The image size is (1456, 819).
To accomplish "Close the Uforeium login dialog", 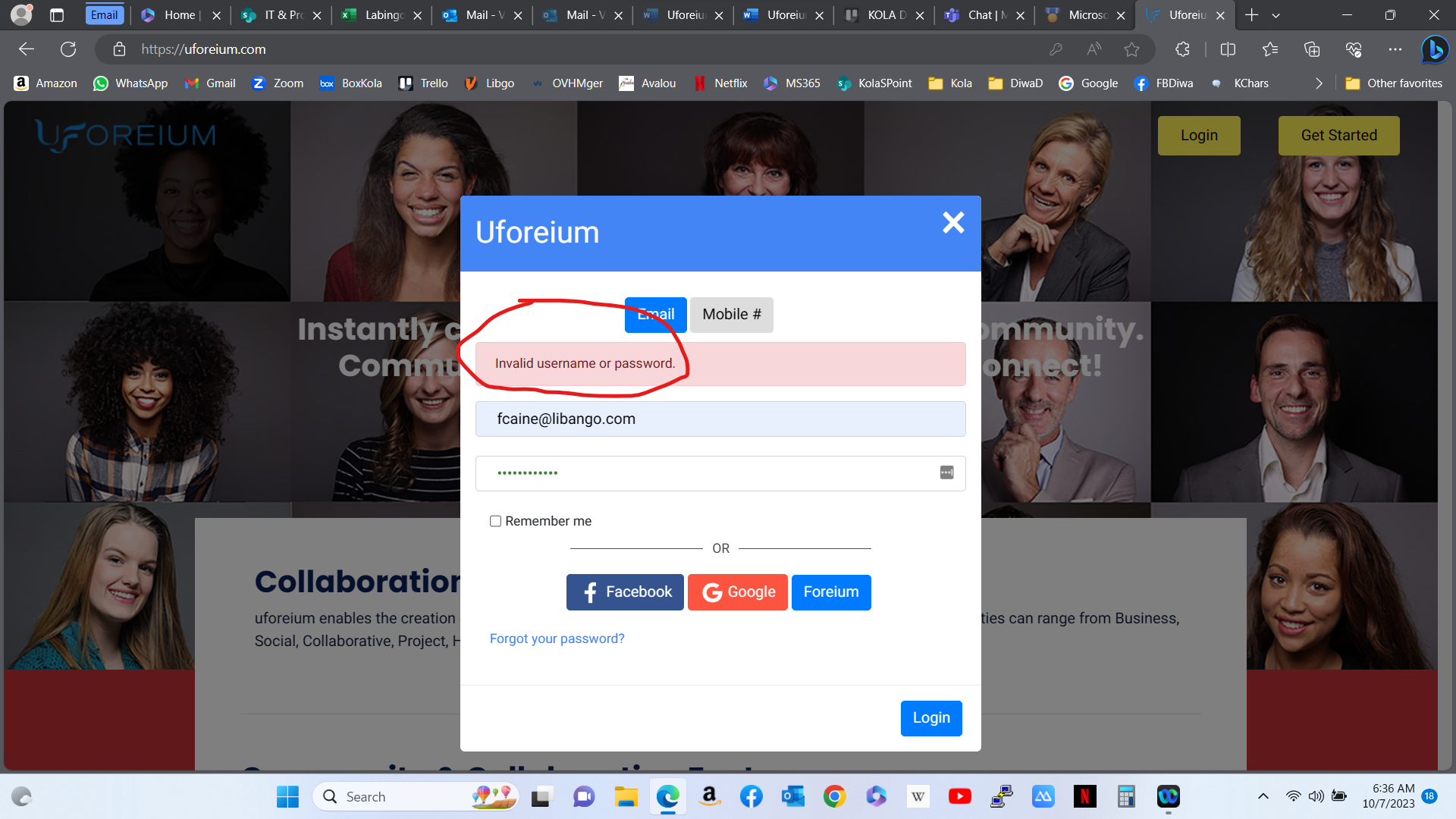I will (x=952, y=222).
